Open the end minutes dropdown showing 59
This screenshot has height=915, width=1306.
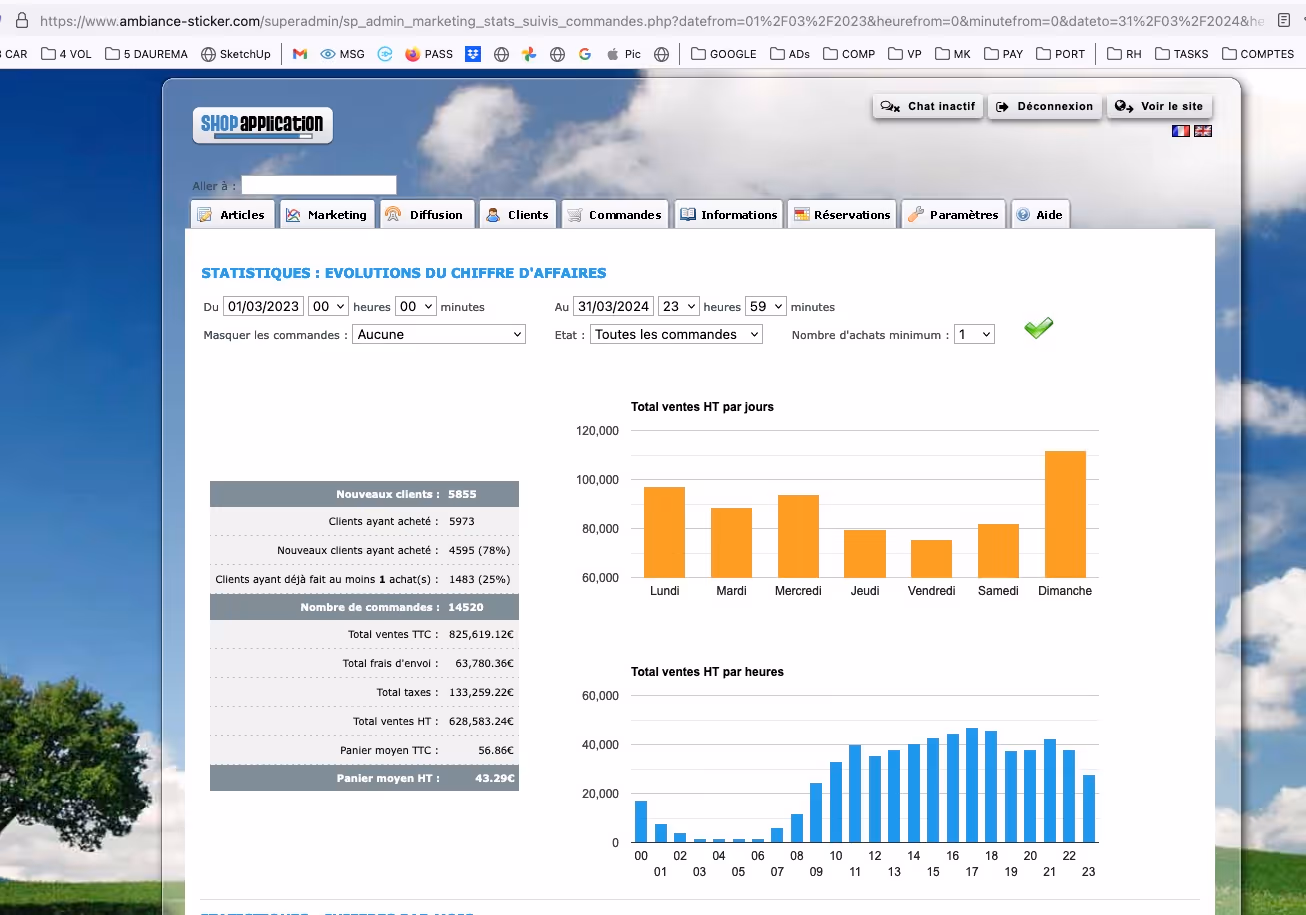tap(766, 307)
